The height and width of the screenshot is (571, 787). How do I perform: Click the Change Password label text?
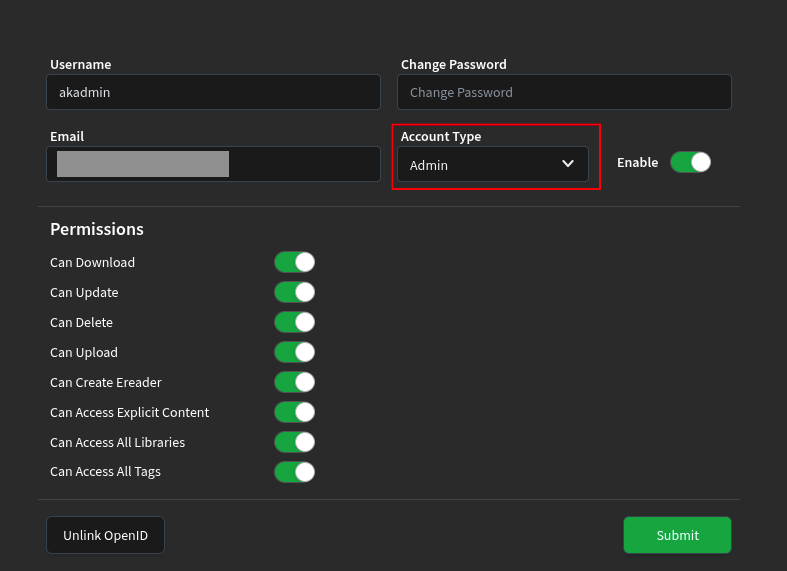pyautogui.click(x=453, y=64)
